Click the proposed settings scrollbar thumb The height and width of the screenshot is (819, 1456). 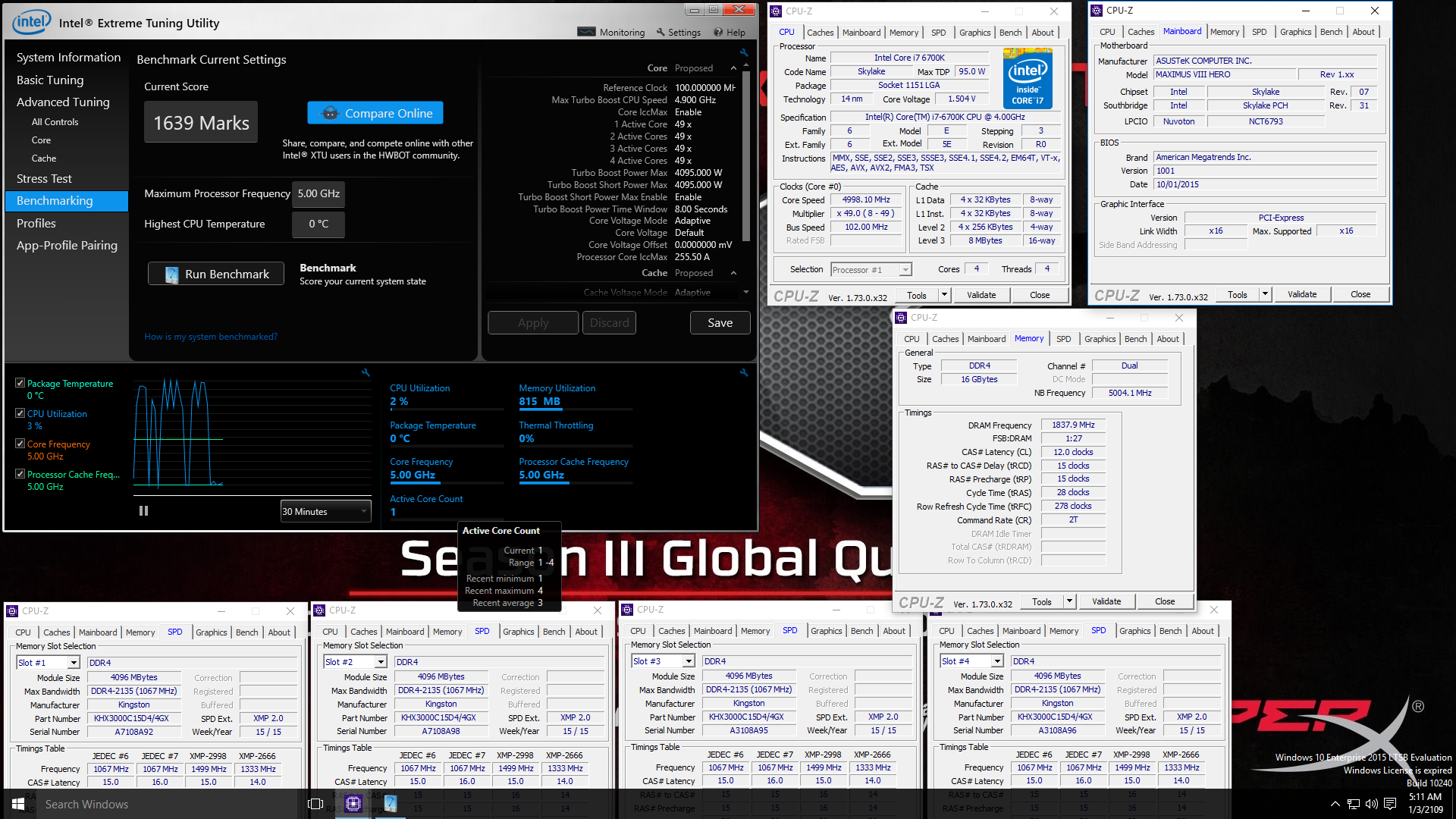click(x=745, y=155)
